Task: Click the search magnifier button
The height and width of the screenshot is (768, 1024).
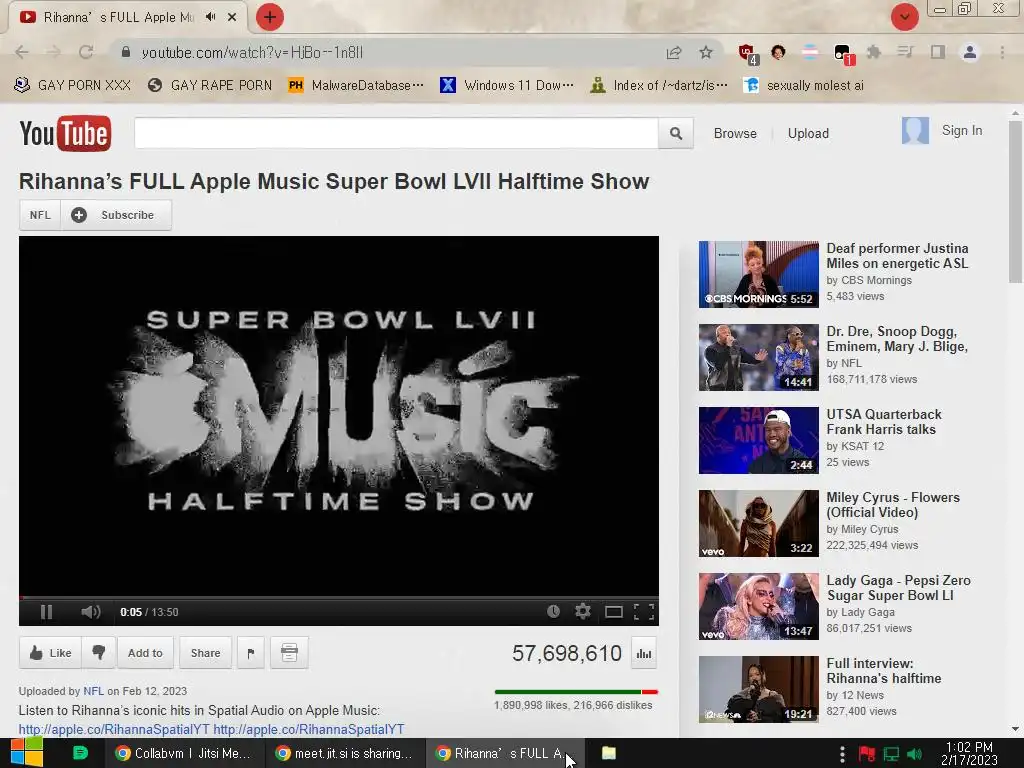Action: coord(676,133)
